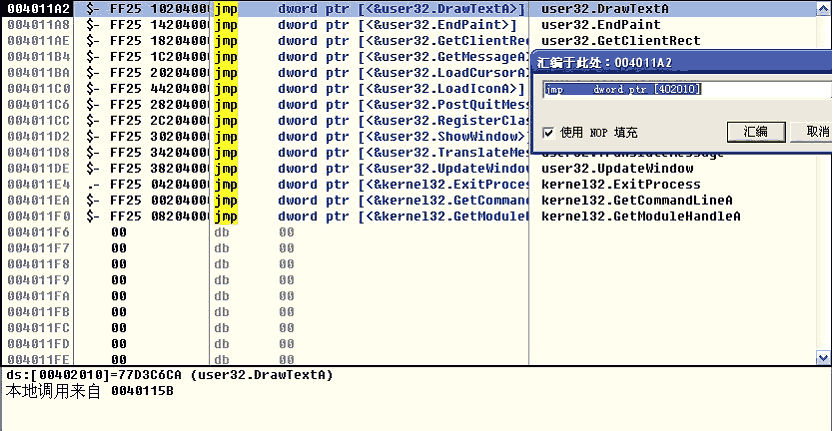The height and width of the screenshot is (431, 833).
Task: Click the assemble instruction input field
Action: pyautogui.click(x=685, y=89)
